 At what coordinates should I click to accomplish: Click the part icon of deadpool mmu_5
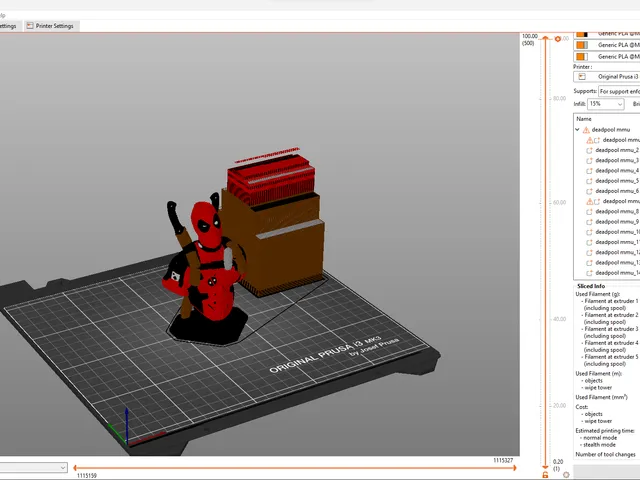point(589,181)
